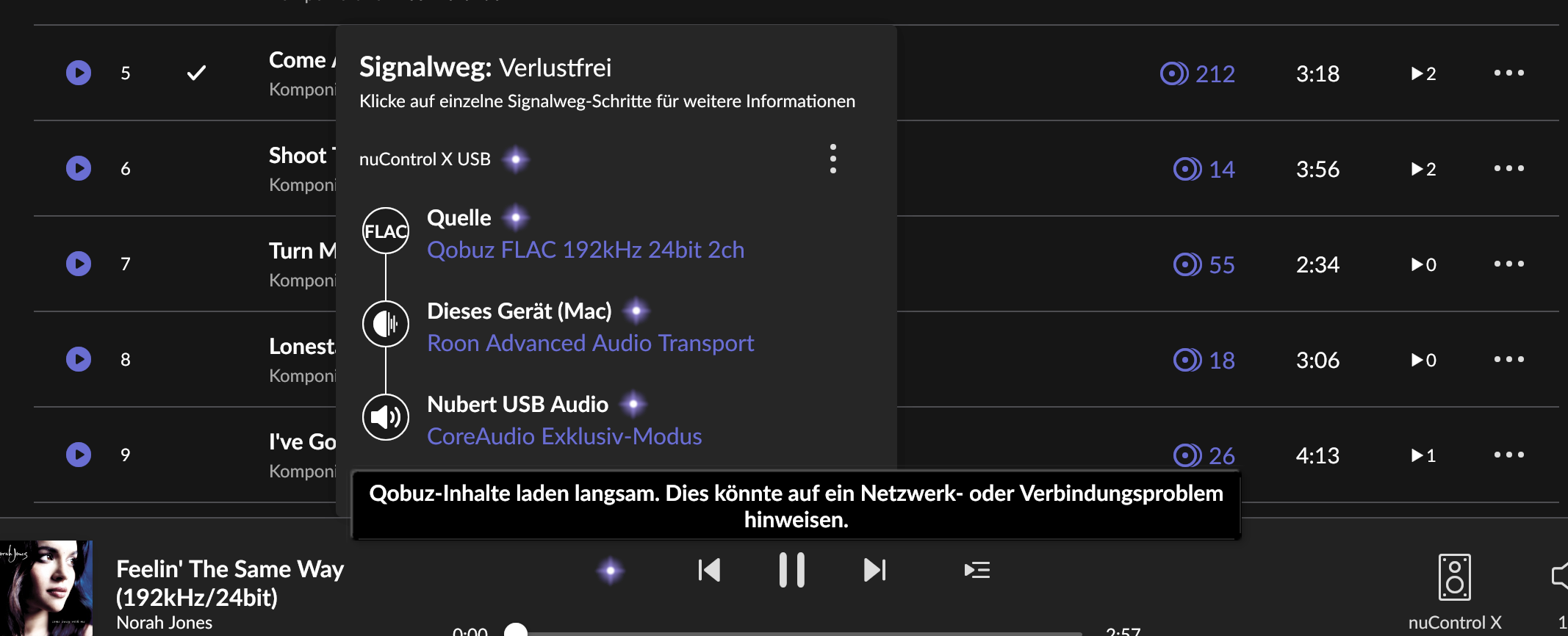
Task: Click the Quelle label in the signal path
Action: point(458,217)
